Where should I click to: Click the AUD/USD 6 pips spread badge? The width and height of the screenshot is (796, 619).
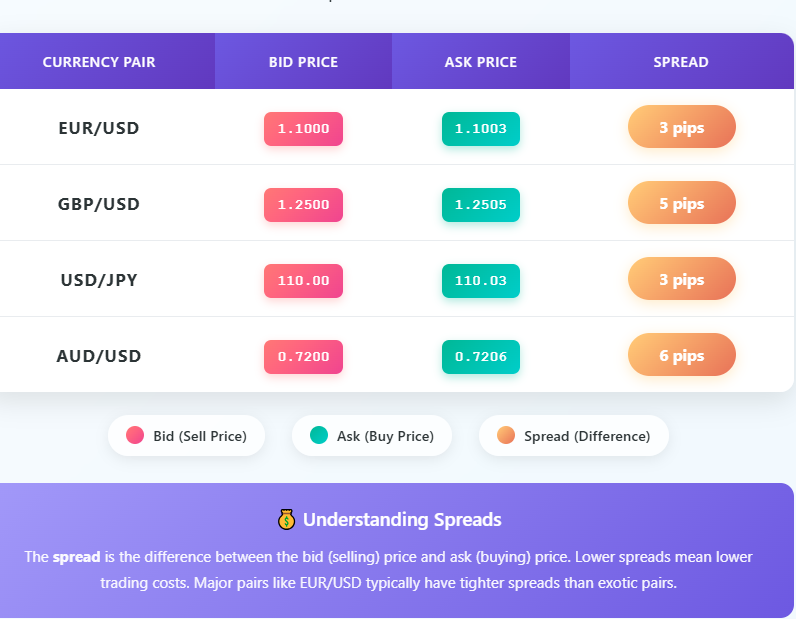coord(681,356)
